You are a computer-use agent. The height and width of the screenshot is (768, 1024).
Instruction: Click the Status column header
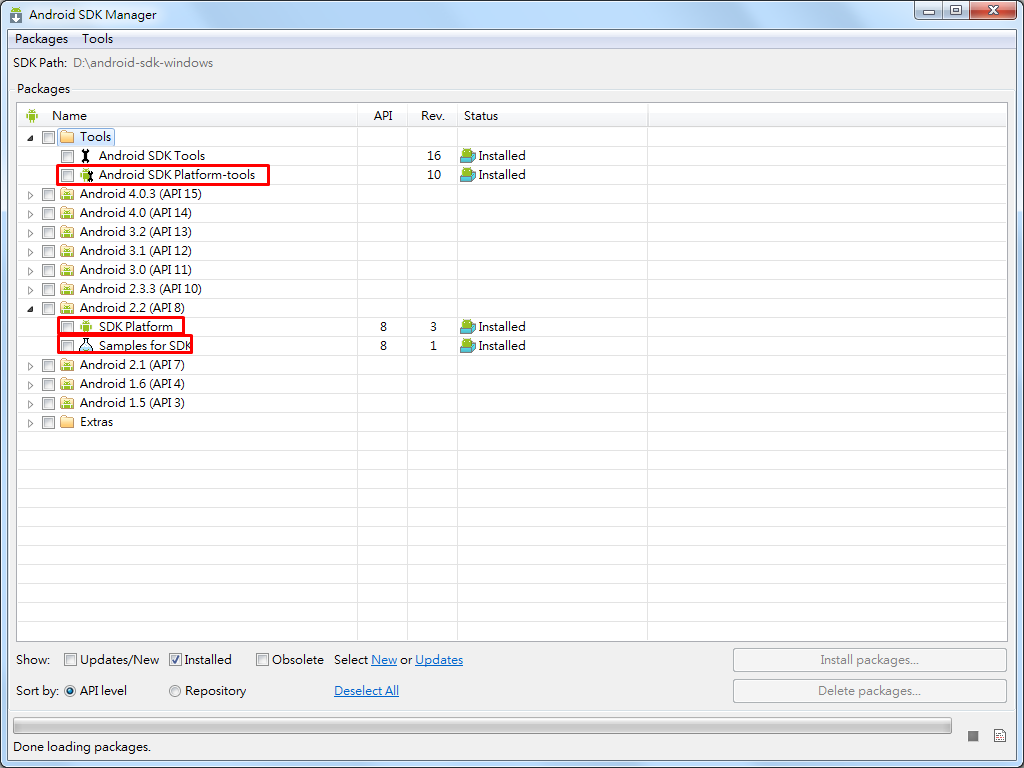552,116
